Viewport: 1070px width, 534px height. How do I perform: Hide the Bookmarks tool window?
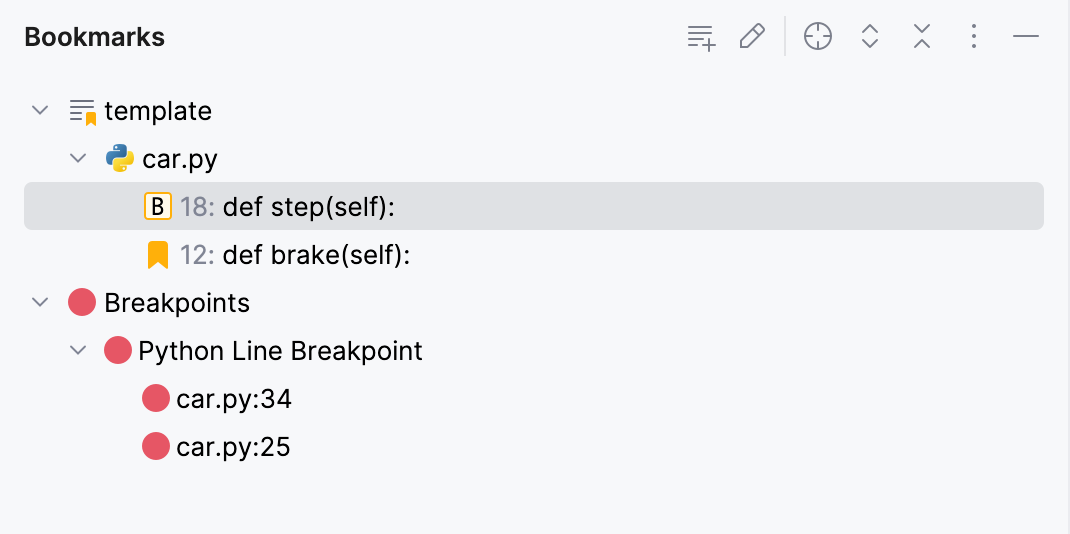(1026, 38)
